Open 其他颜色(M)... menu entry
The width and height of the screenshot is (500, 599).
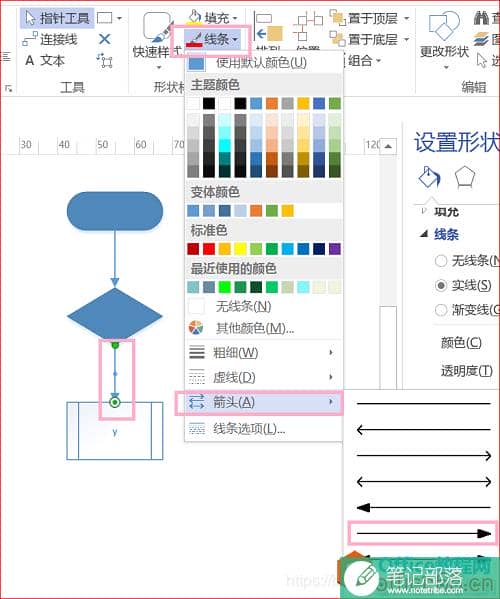click(264, 328)
